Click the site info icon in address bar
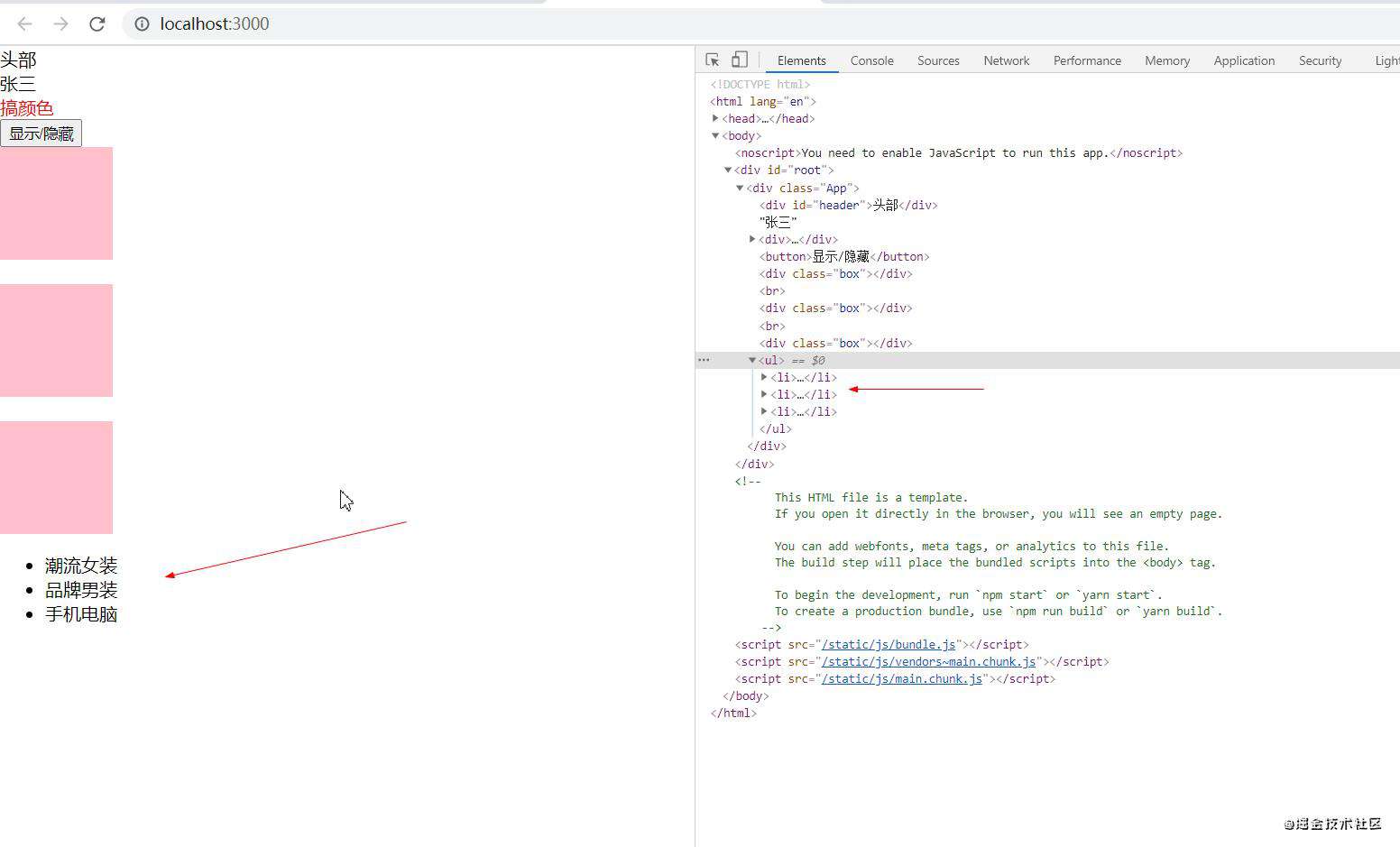 (142, 23)
